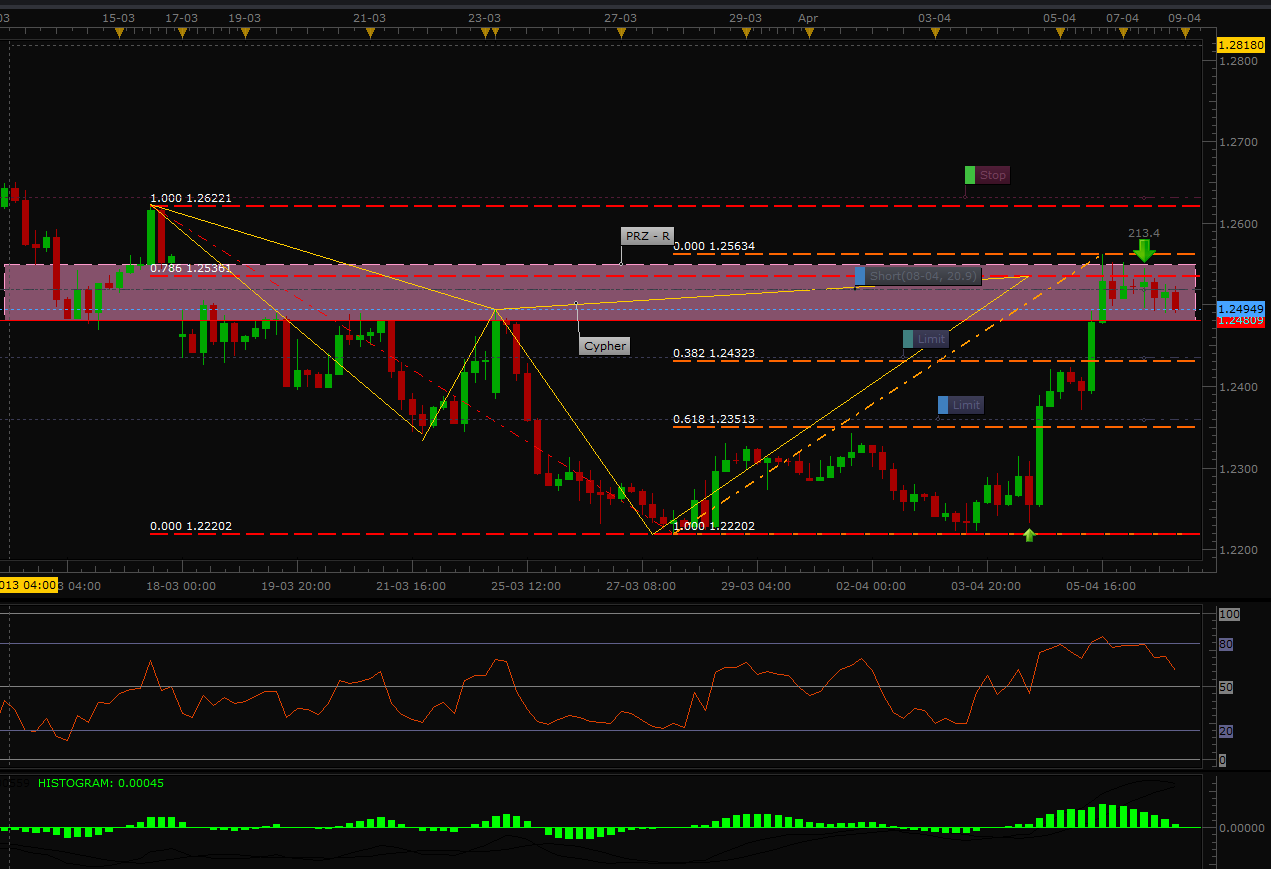Select the 0.786 1.25361 Fibonacci label
Viewport: 1271px width, 869px height.
(190, 268)
